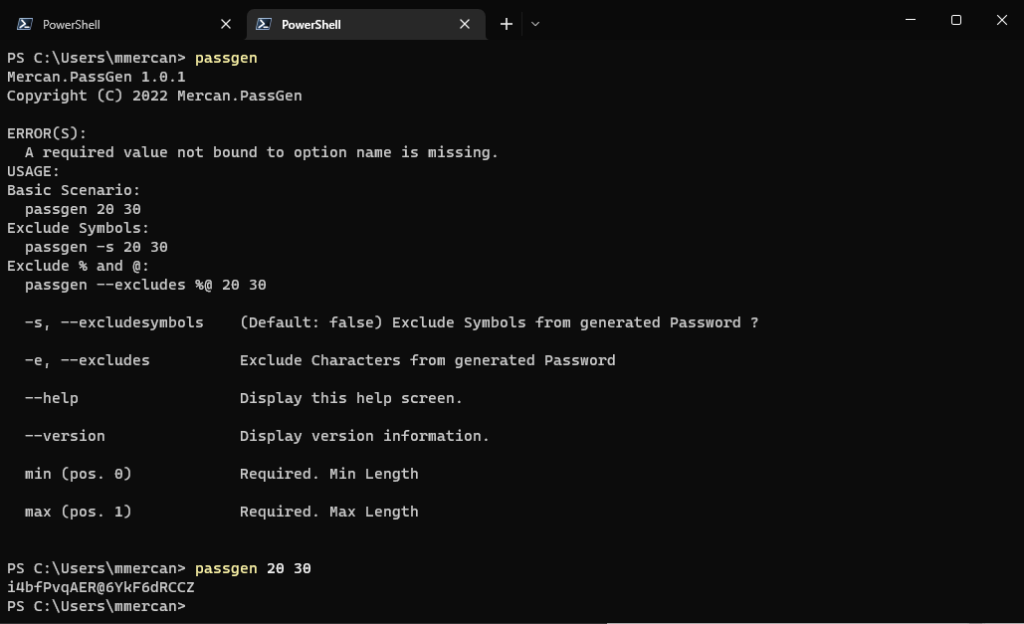This screenshot has height=624, width=1024.
Task: Click the executed 'passgen 20 30' command near the bottom
Action: click(x=253, y=568)
